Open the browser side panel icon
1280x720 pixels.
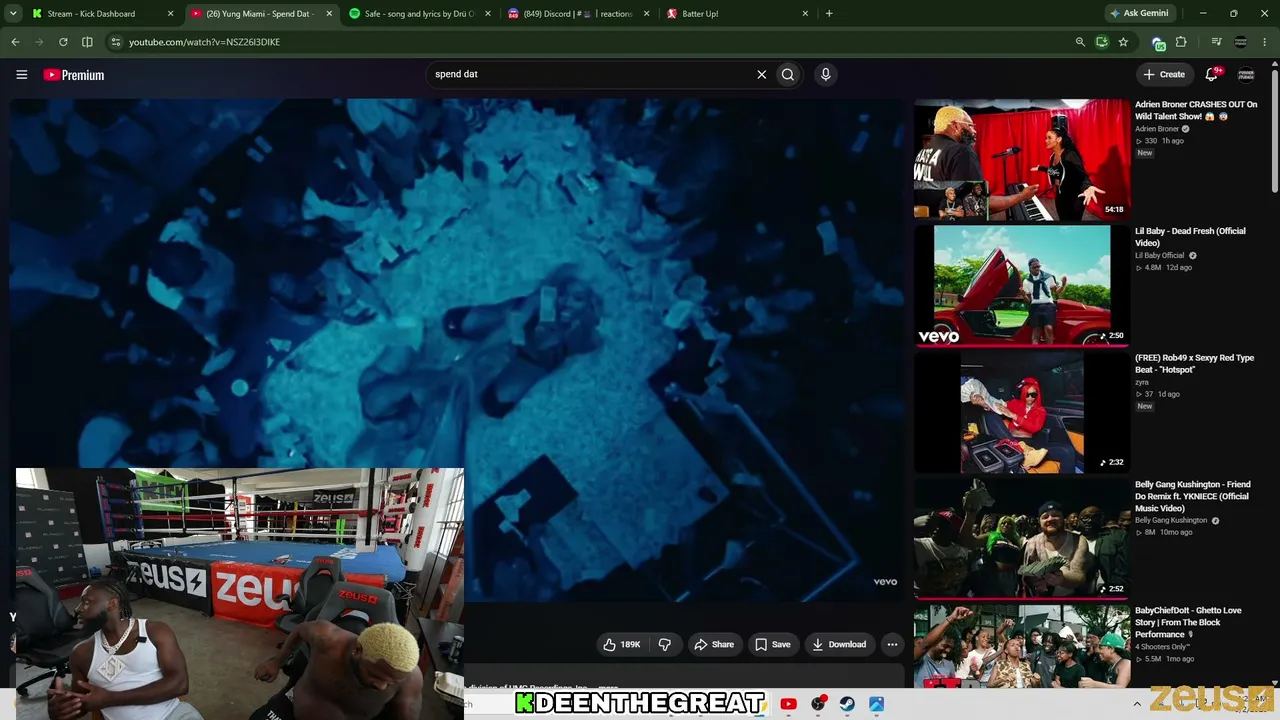pyautogui.click(x=87, y=42)
